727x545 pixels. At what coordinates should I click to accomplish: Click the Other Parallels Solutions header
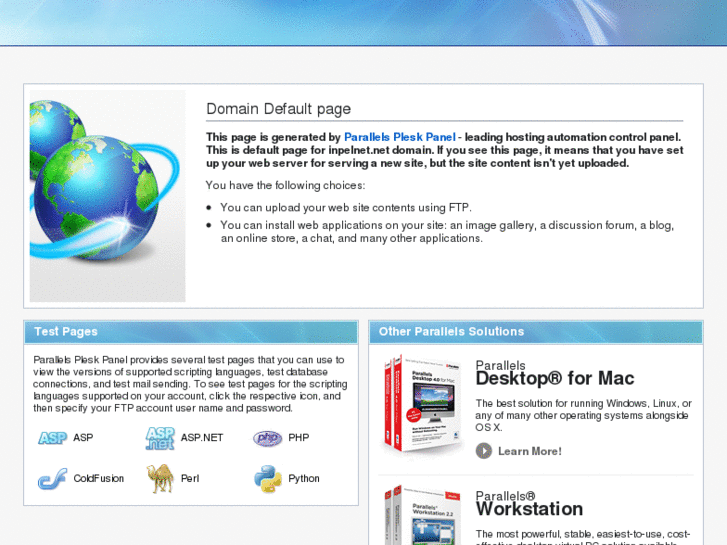(536, 332)
